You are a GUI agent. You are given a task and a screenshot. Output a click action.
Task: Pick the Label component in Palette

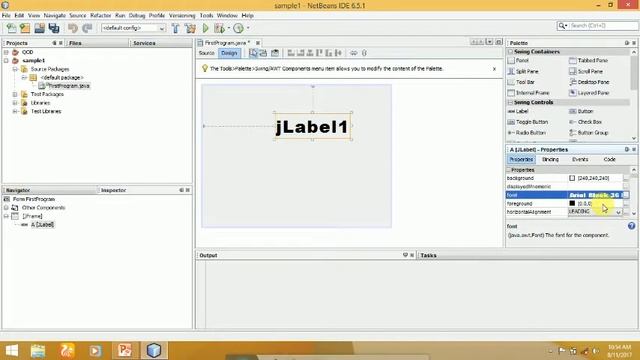point(518,111)
